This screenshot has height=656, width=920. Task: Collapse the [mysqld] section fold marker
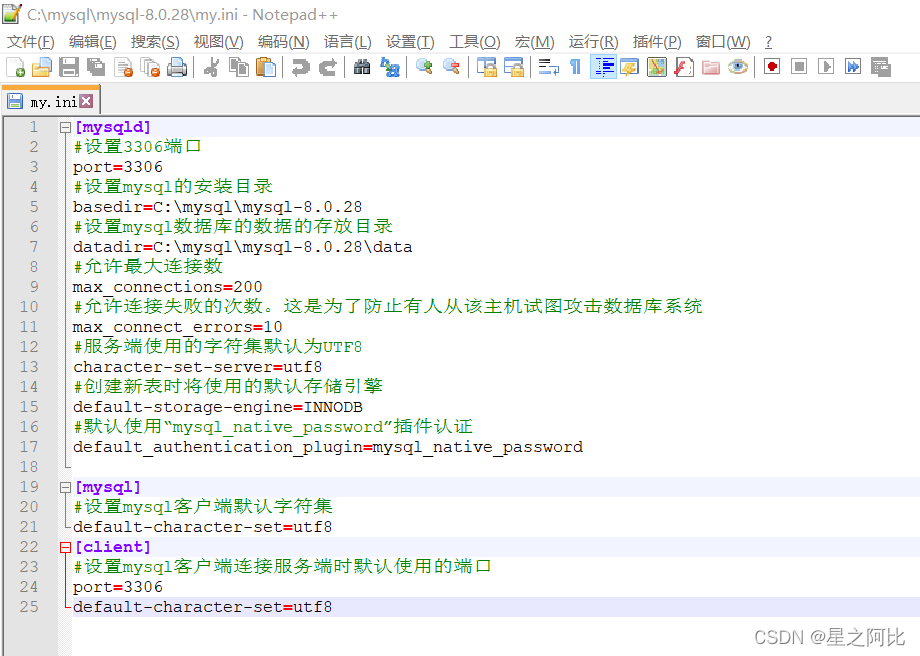(x=65, y=127)
